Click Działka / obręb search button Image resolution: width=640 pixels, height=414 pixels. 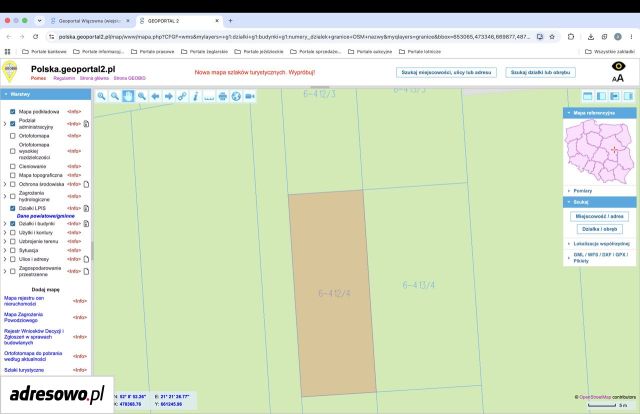599,229
